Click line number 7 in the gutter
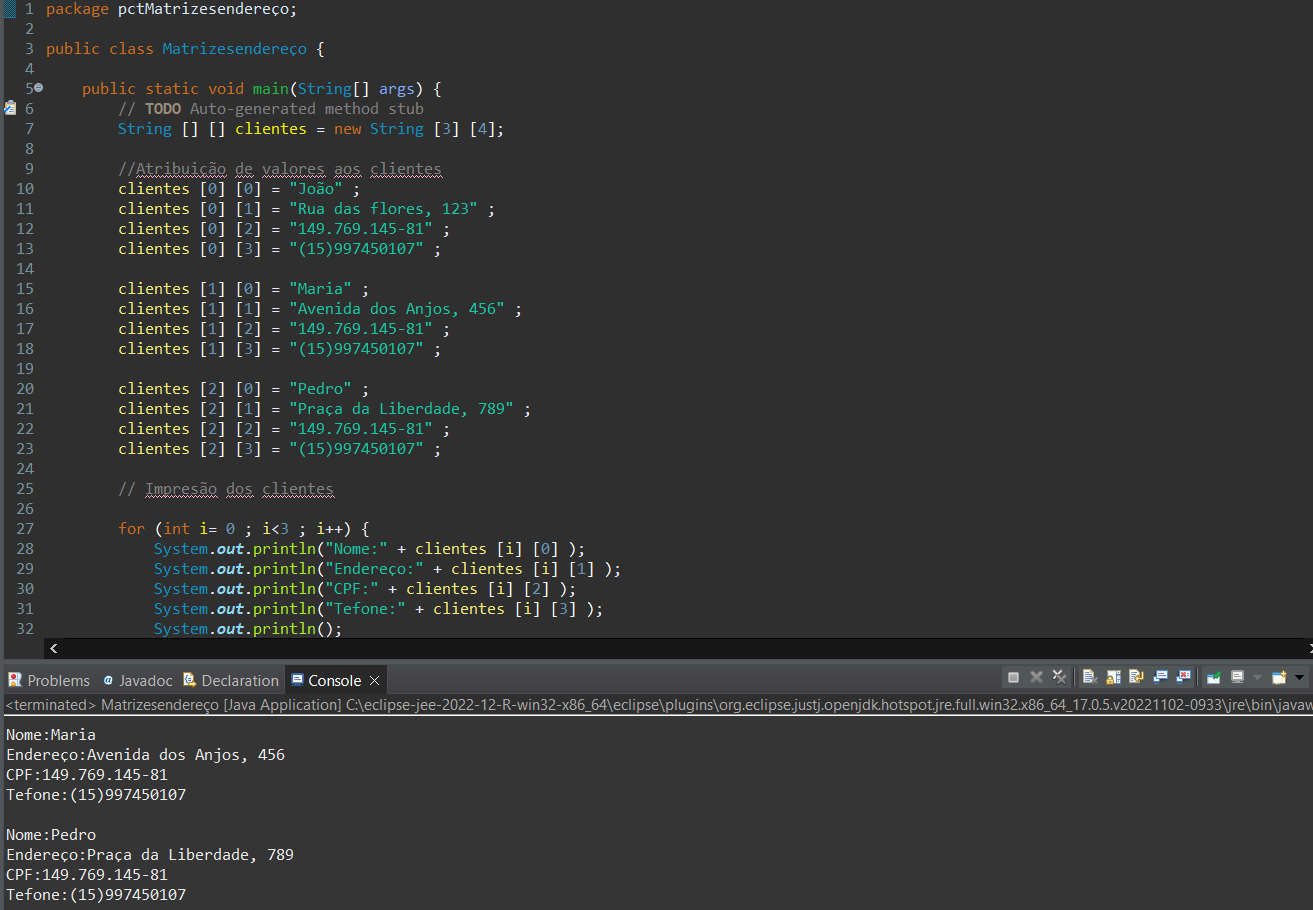The image size is (1313, 910). coord(29,128)
